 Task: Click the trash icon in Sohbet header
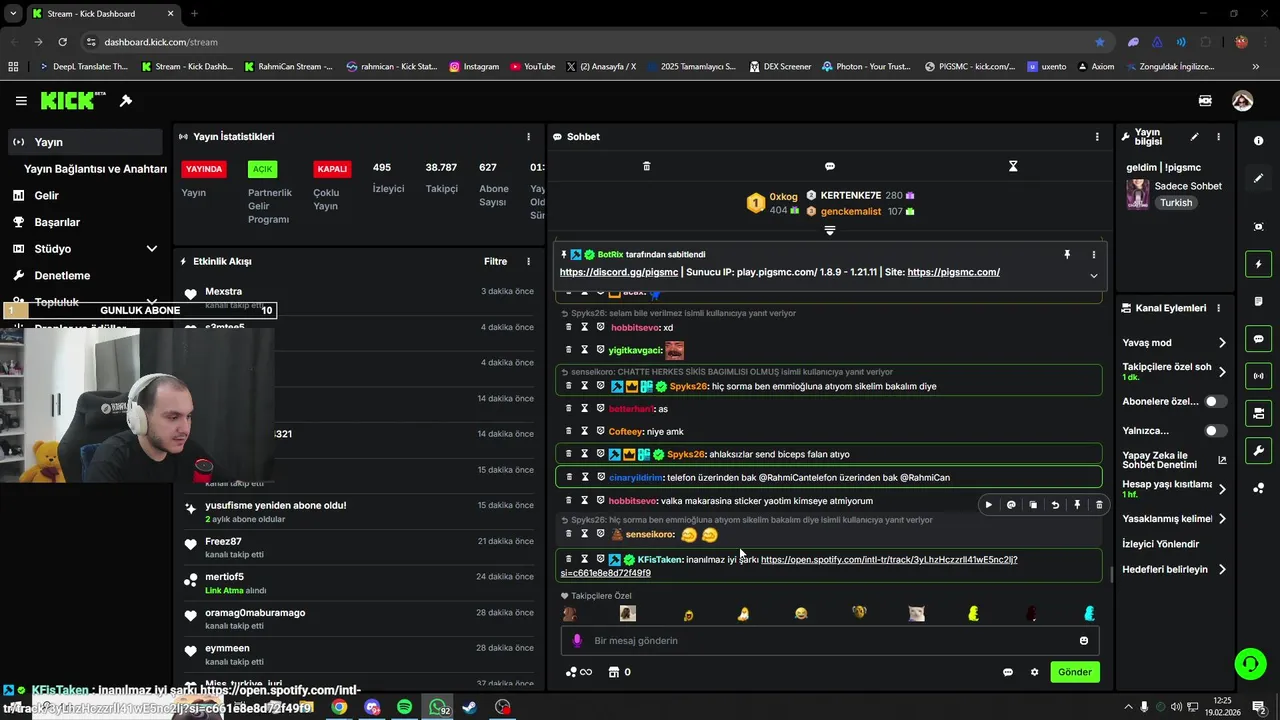646,166
